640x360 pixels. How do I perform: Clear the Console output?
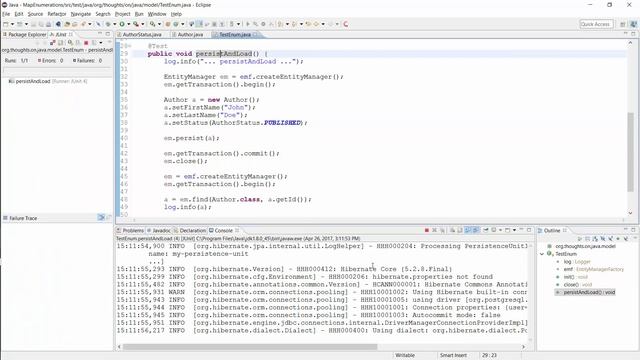[x=453, y=230]
